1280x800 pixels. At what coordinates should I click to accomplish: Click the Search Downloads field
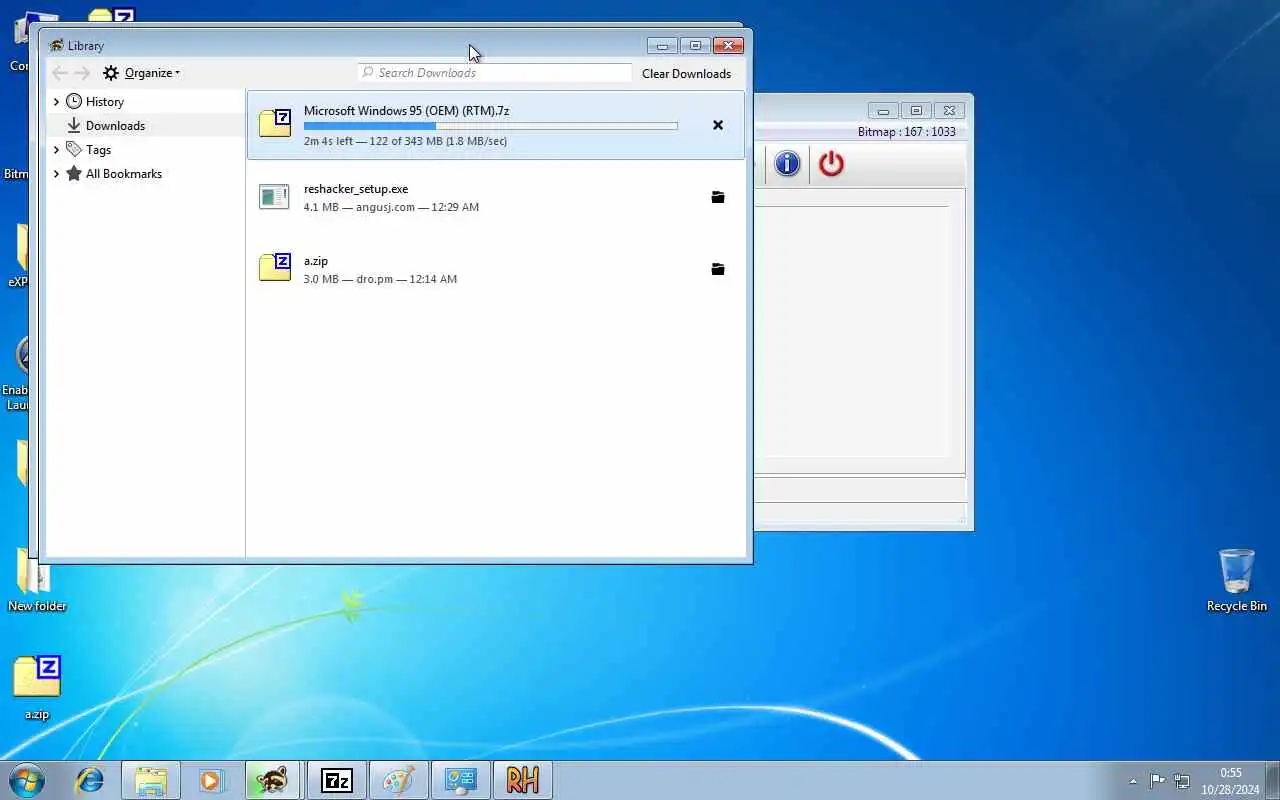(495, 73)
